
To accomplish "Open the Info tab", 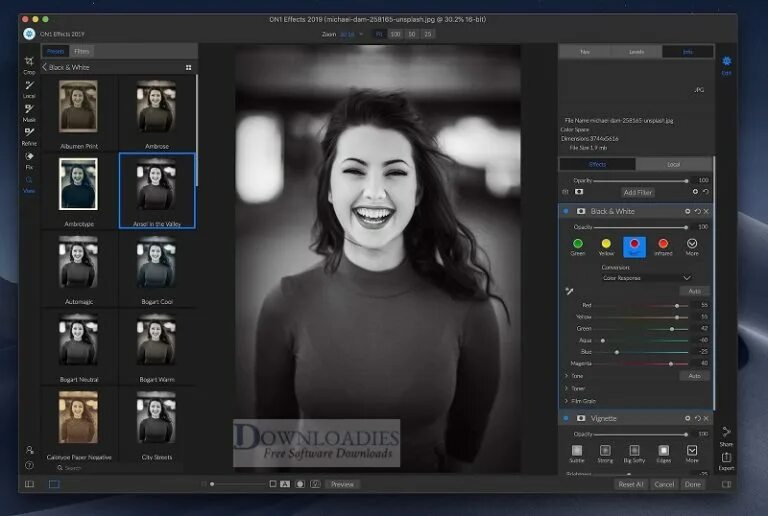I will [x=688, y=51].
